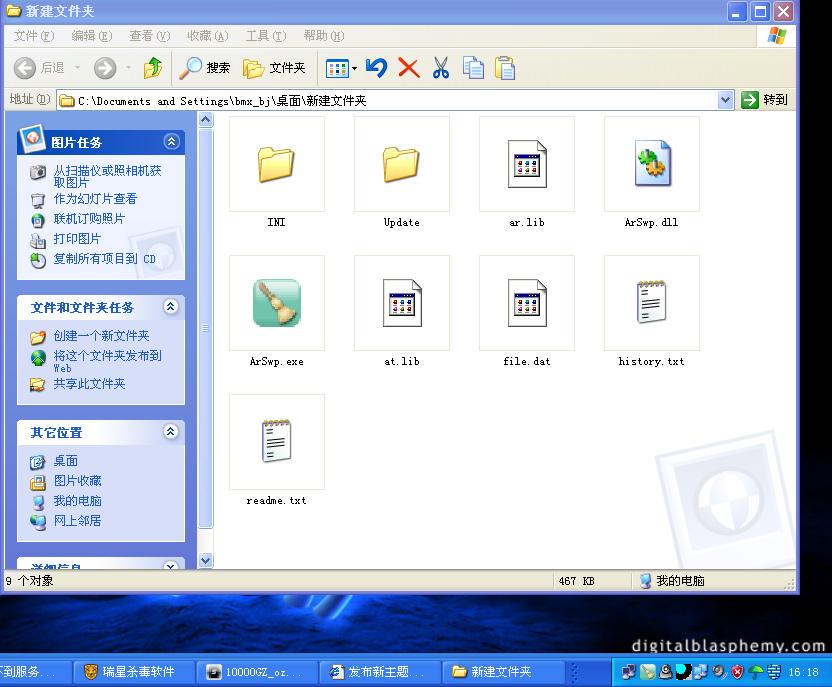Select the ArSwp.dll file icon
This screenshot has width=832, height=687.
click(652, 163)
